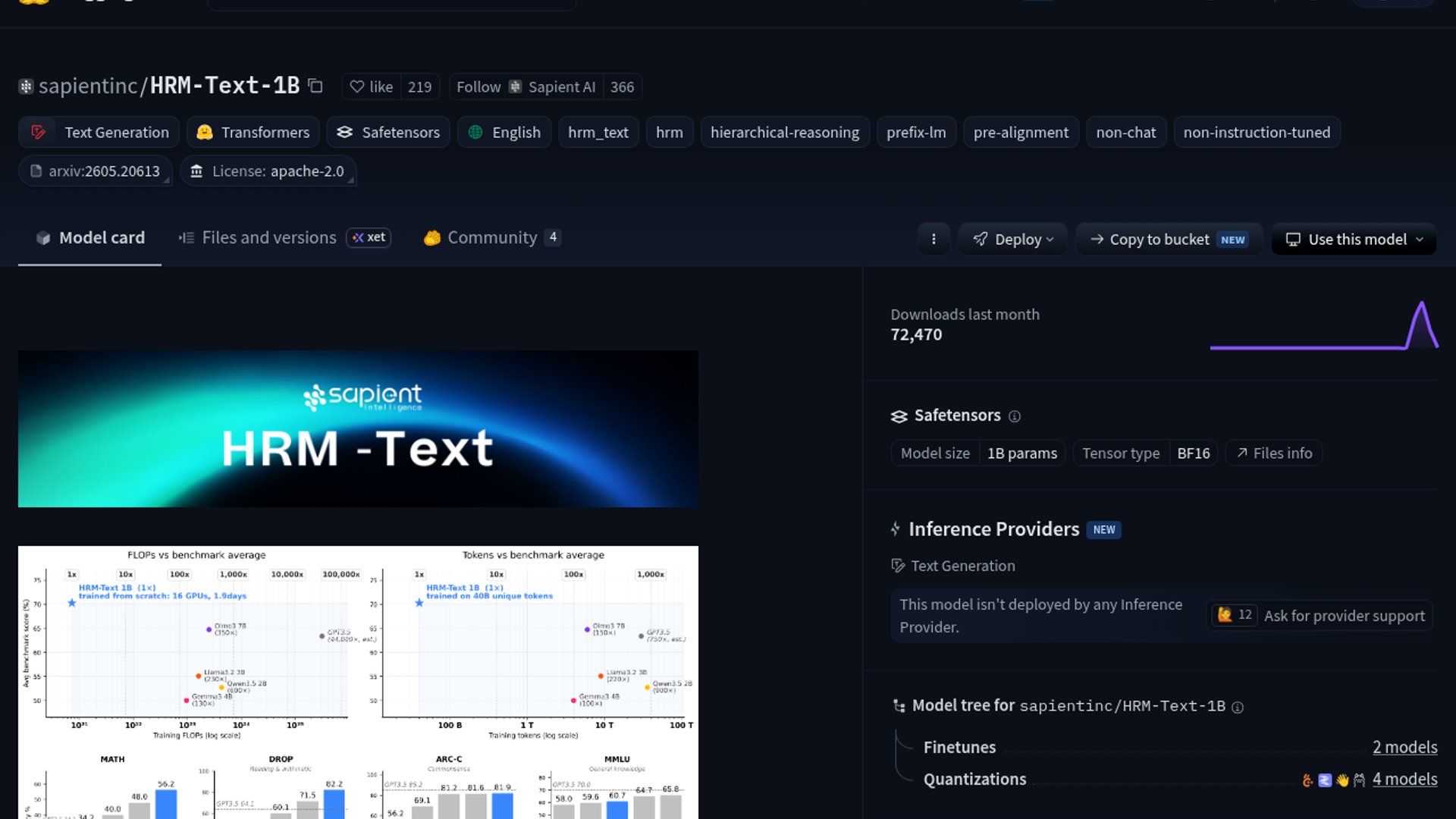Expand the Use this model dropdown
The width and height of the screenshot is (1456, 819).
[x=1354, y=239]
